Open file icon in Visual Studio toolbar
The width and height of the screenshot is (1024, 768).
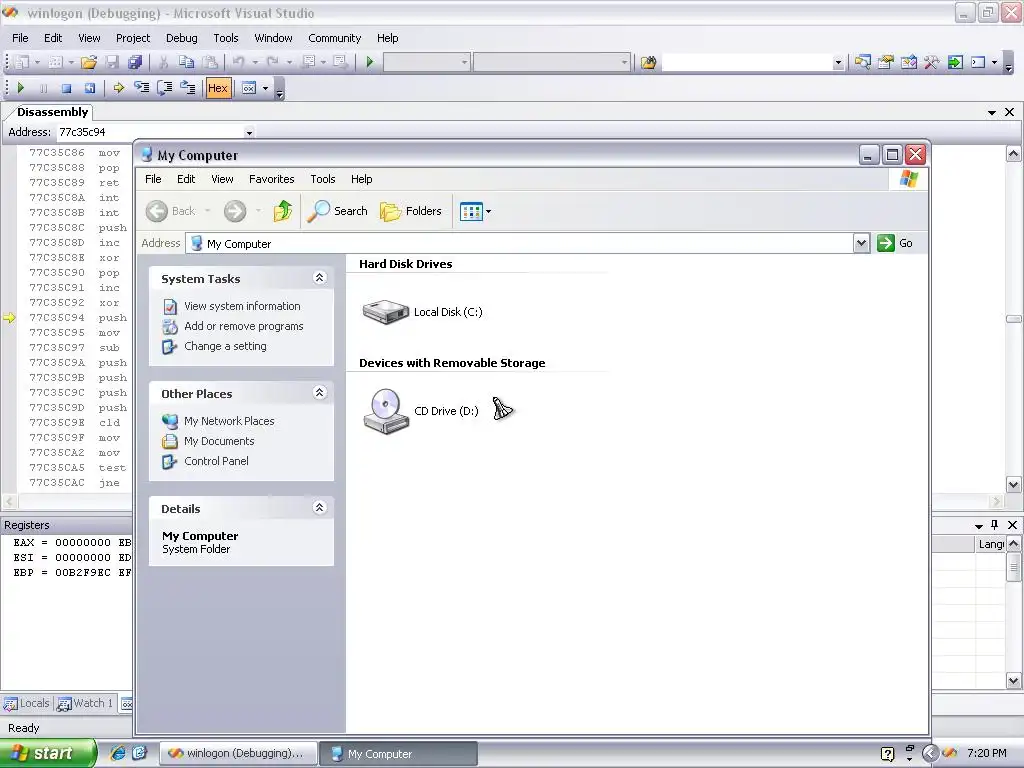pyautogui.click(x=89, y=63)
